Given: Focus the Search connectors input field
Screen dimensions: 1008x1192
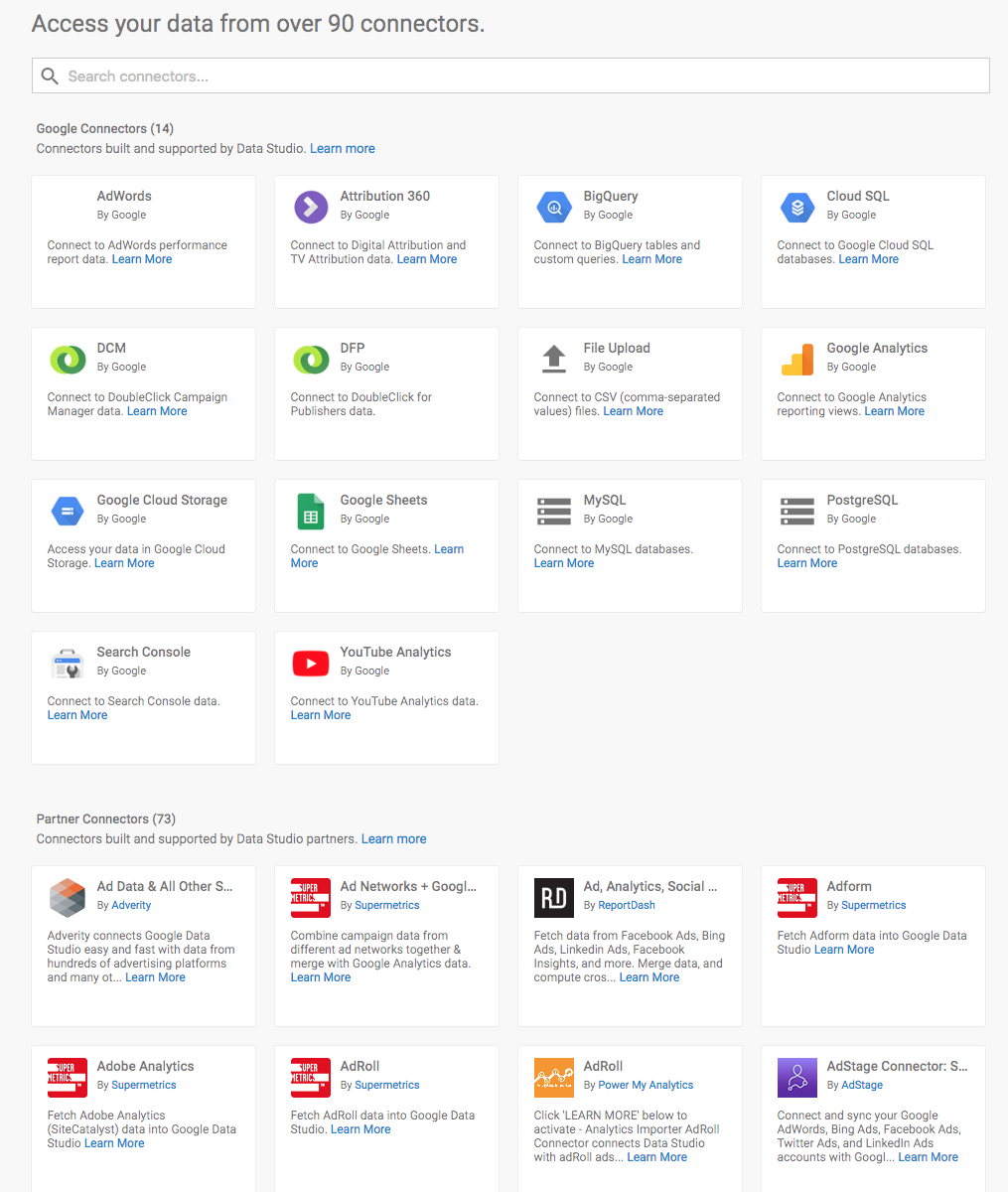Looking at the screenshot, I should coord(510,76).
